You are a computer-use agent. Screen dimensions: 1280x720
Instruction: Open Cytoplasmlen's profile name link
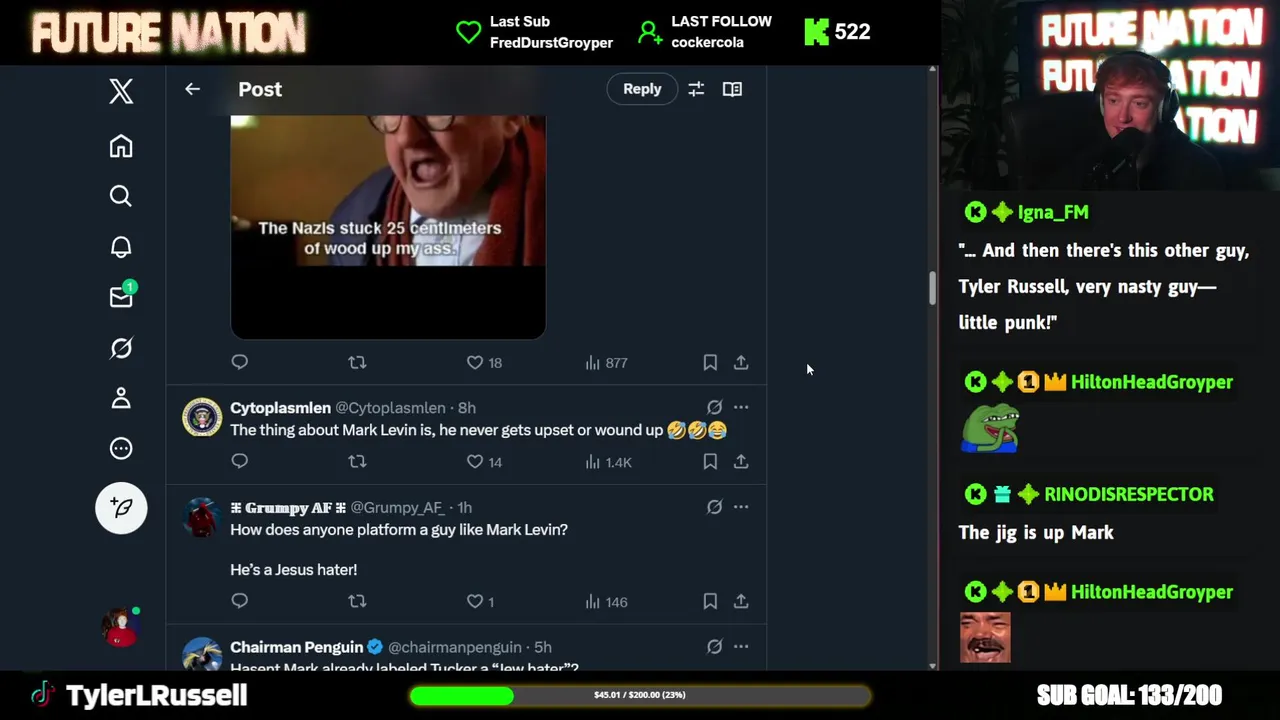click(x=280, y=408)
